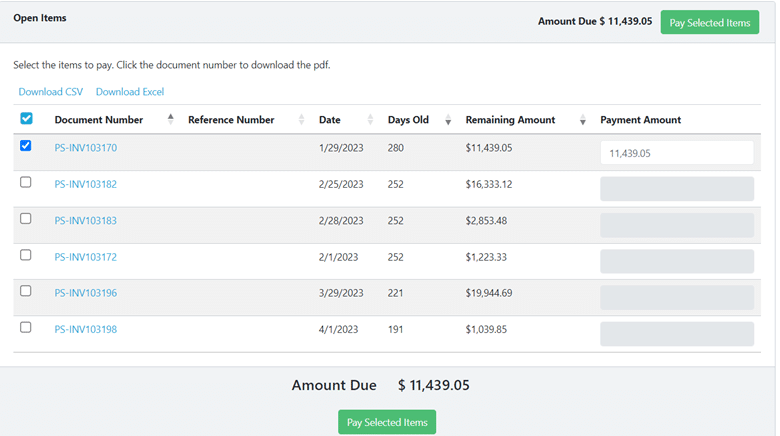The height and width of the screenshot is (436, 780).
Task: Open PS-INV103172 invoice link
Action: [86, 257]
